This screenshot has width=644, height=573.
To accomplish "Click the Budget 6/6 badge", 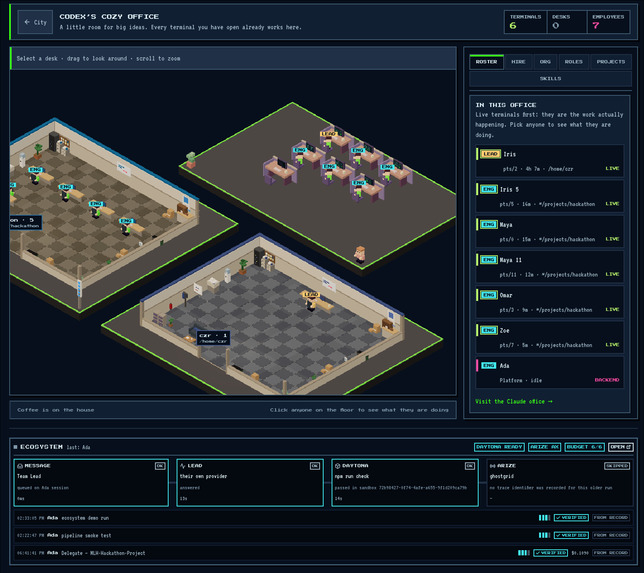I will (584, 447).
